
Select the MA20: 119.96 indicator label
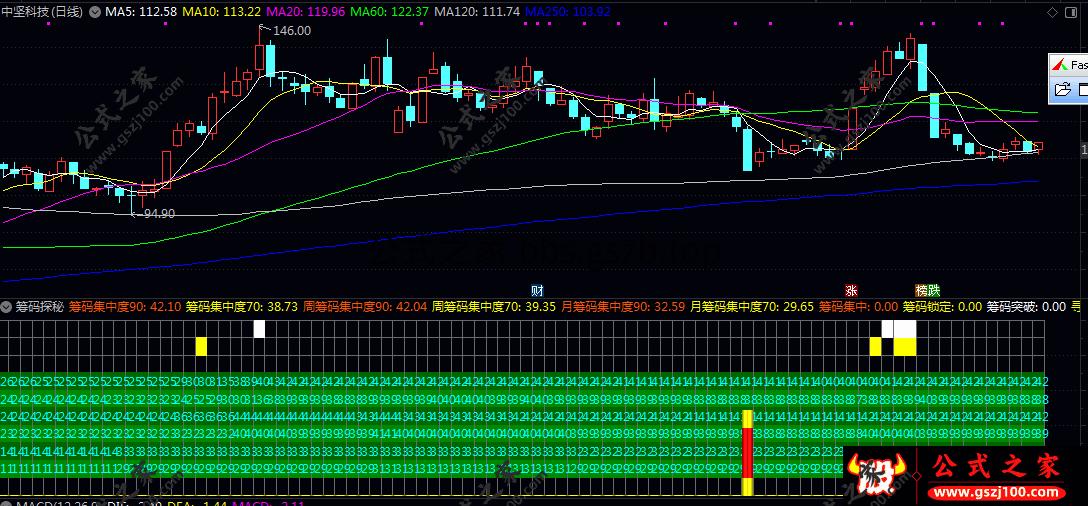coord(305,12)
